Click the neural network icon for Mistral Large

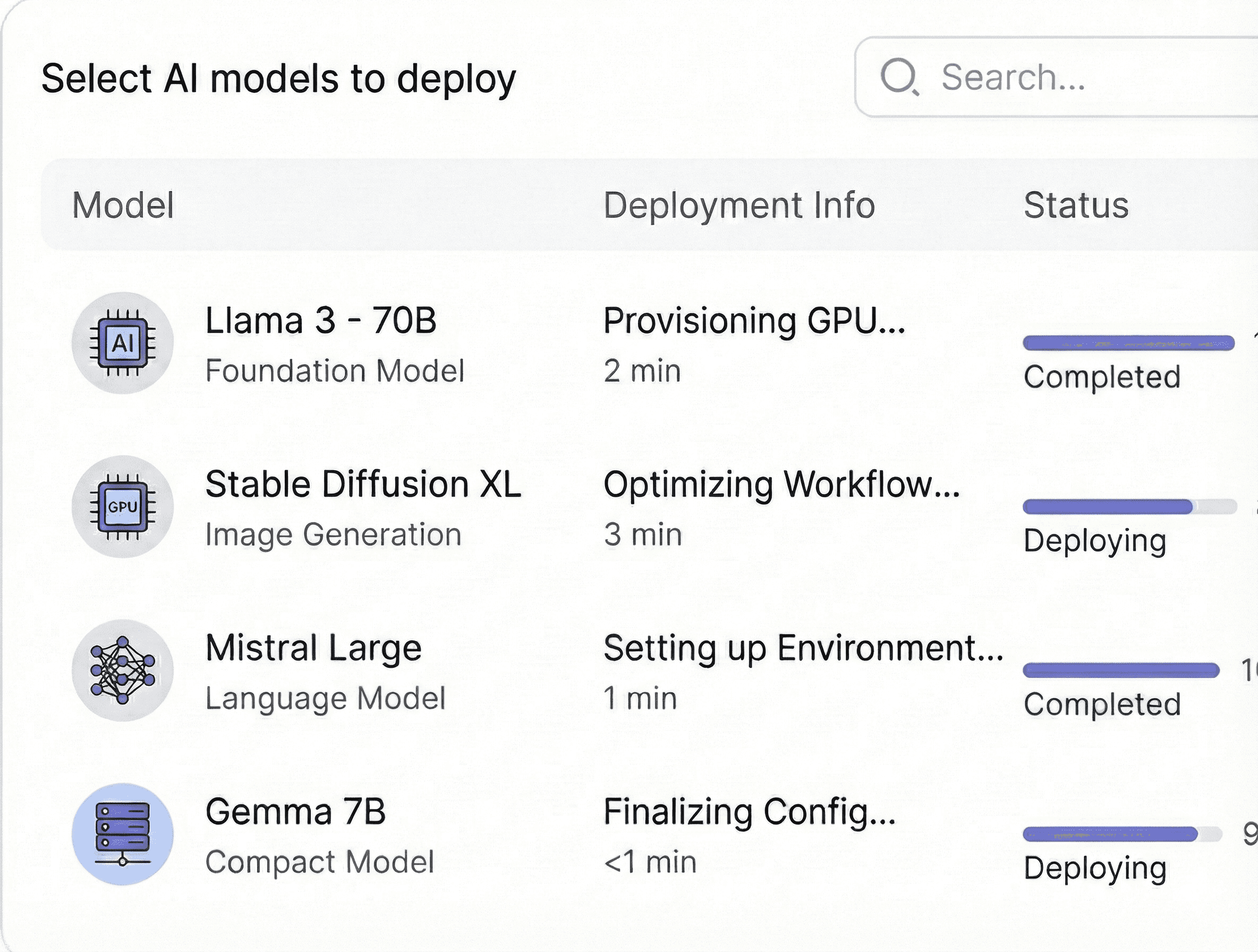(x=122, y=670)
